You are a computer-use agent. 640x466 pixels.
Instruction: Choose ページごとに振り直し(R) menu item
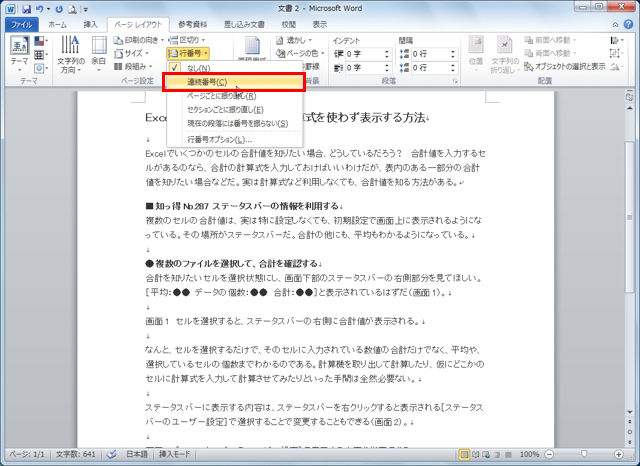pos(235,96)
